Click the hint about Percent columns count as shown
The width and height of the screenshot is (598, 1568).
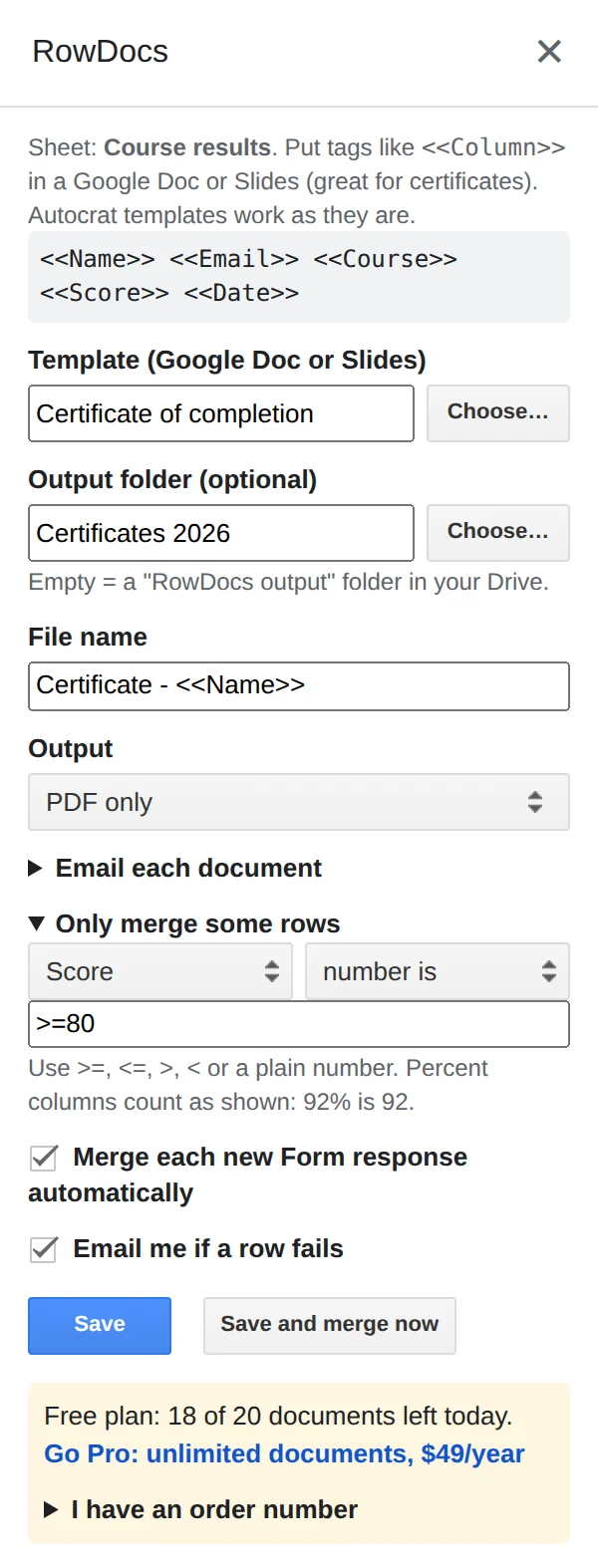pos(258,1085)
